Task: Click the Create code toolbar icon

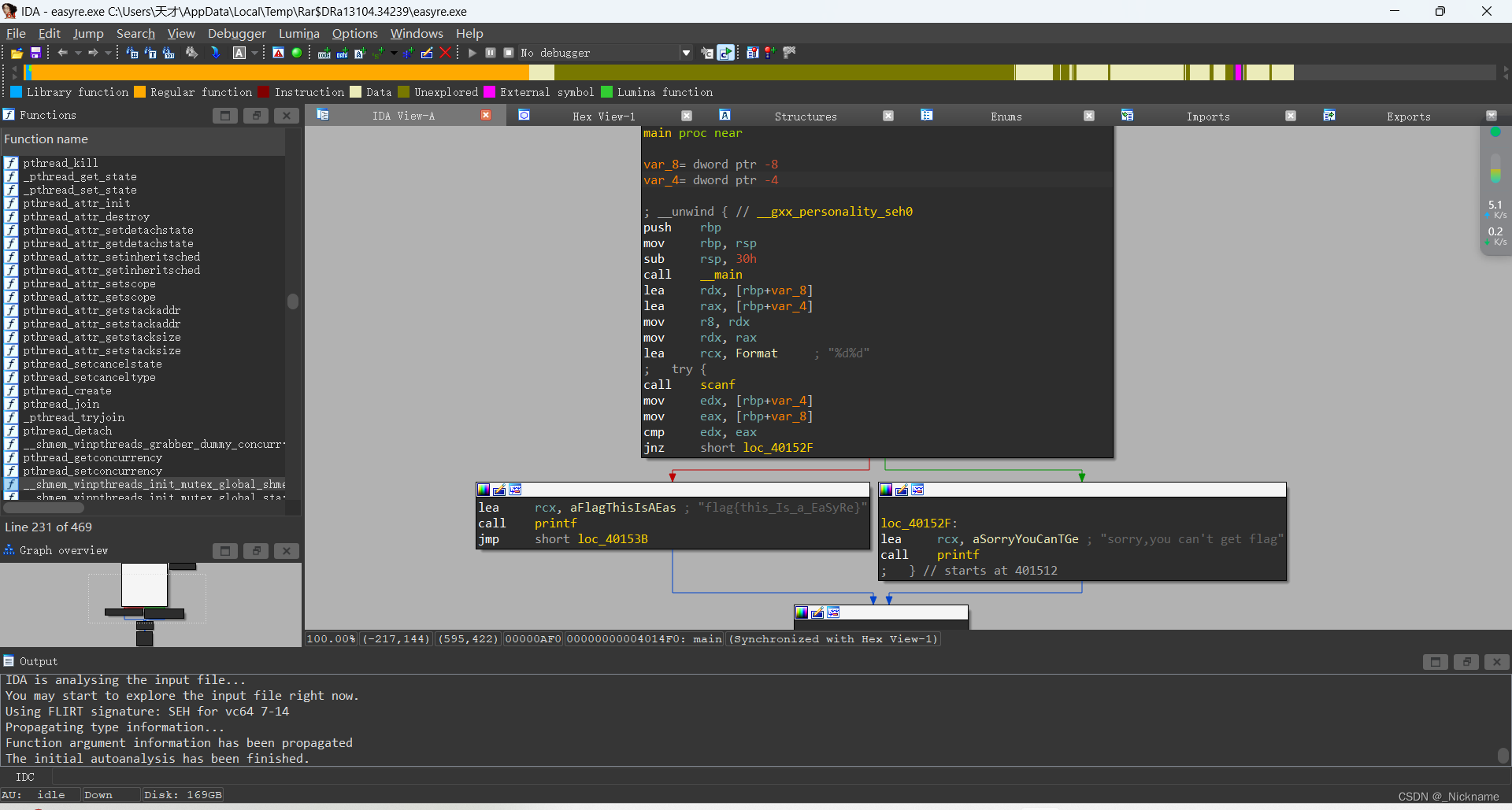Action: coord(324,53)
